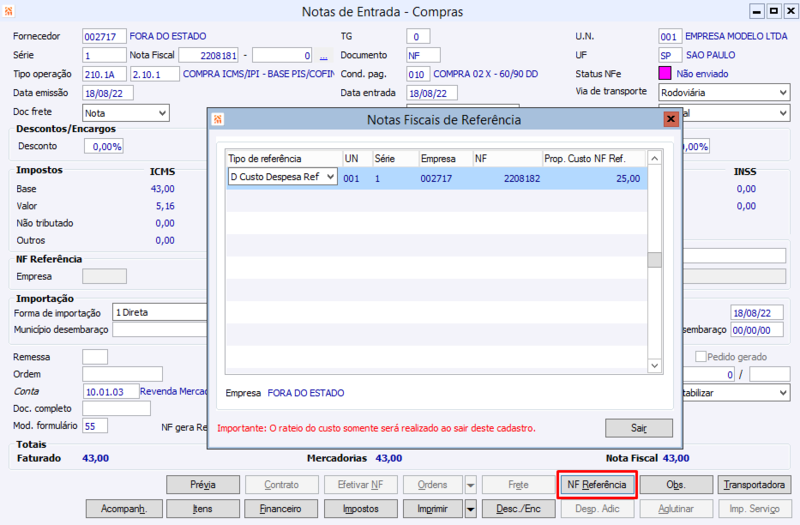Screen dimensions: 800x525
Task: Click the Desc./Enc button
Action: pyautogui.click(x=518, y=509)
